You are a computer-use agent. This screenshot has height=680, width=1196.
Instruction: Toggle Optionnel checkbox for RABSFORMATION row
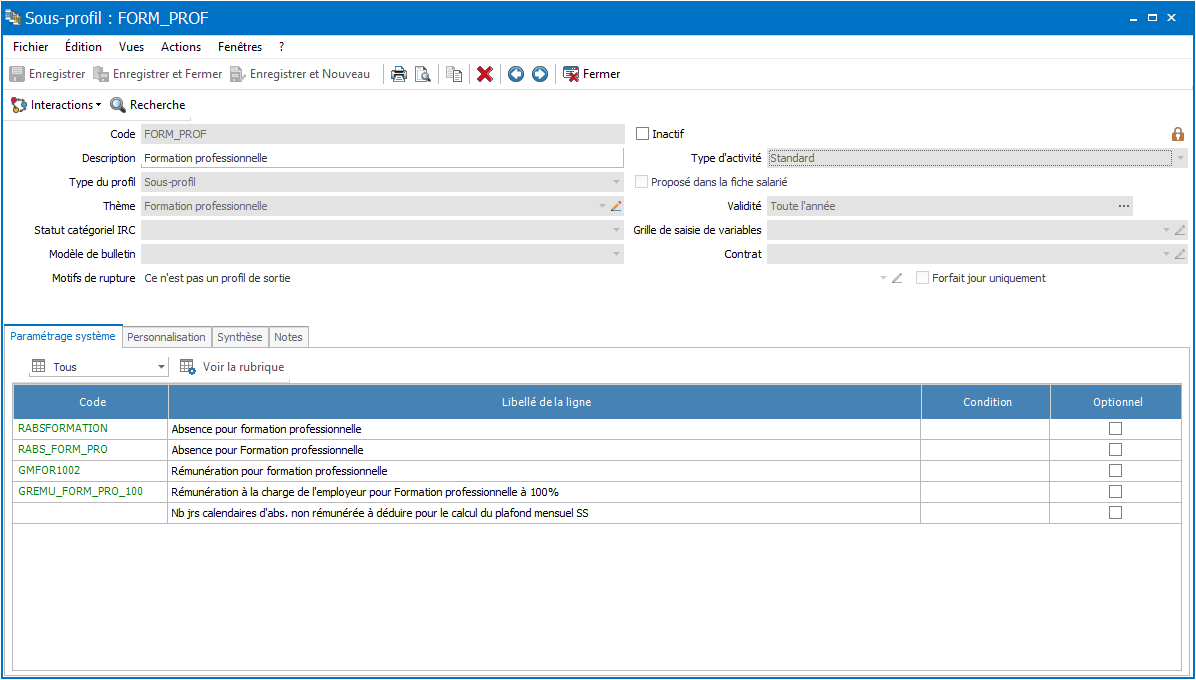[1115, 428]
